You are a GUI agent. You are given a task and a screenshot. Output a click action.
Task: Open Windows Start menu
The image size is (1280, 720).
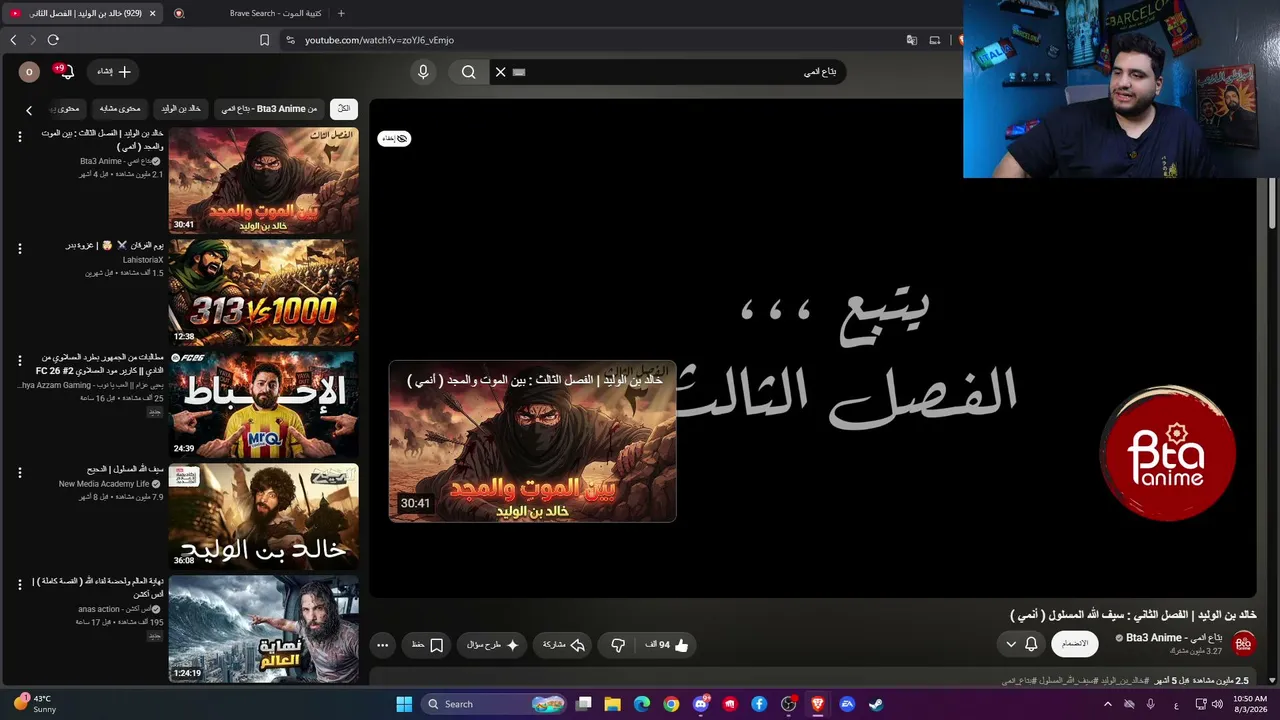point(404,704)
